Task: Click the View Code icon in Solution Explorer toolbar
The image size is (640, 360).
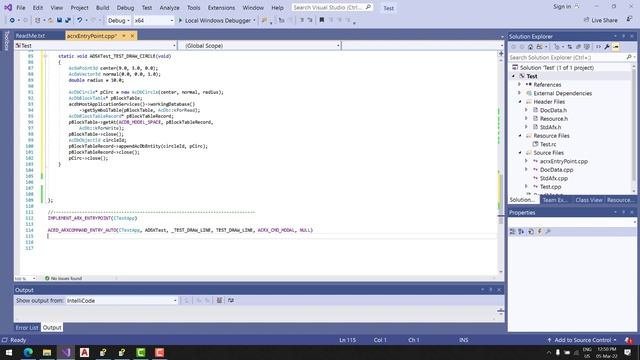Action: point(598,47)
